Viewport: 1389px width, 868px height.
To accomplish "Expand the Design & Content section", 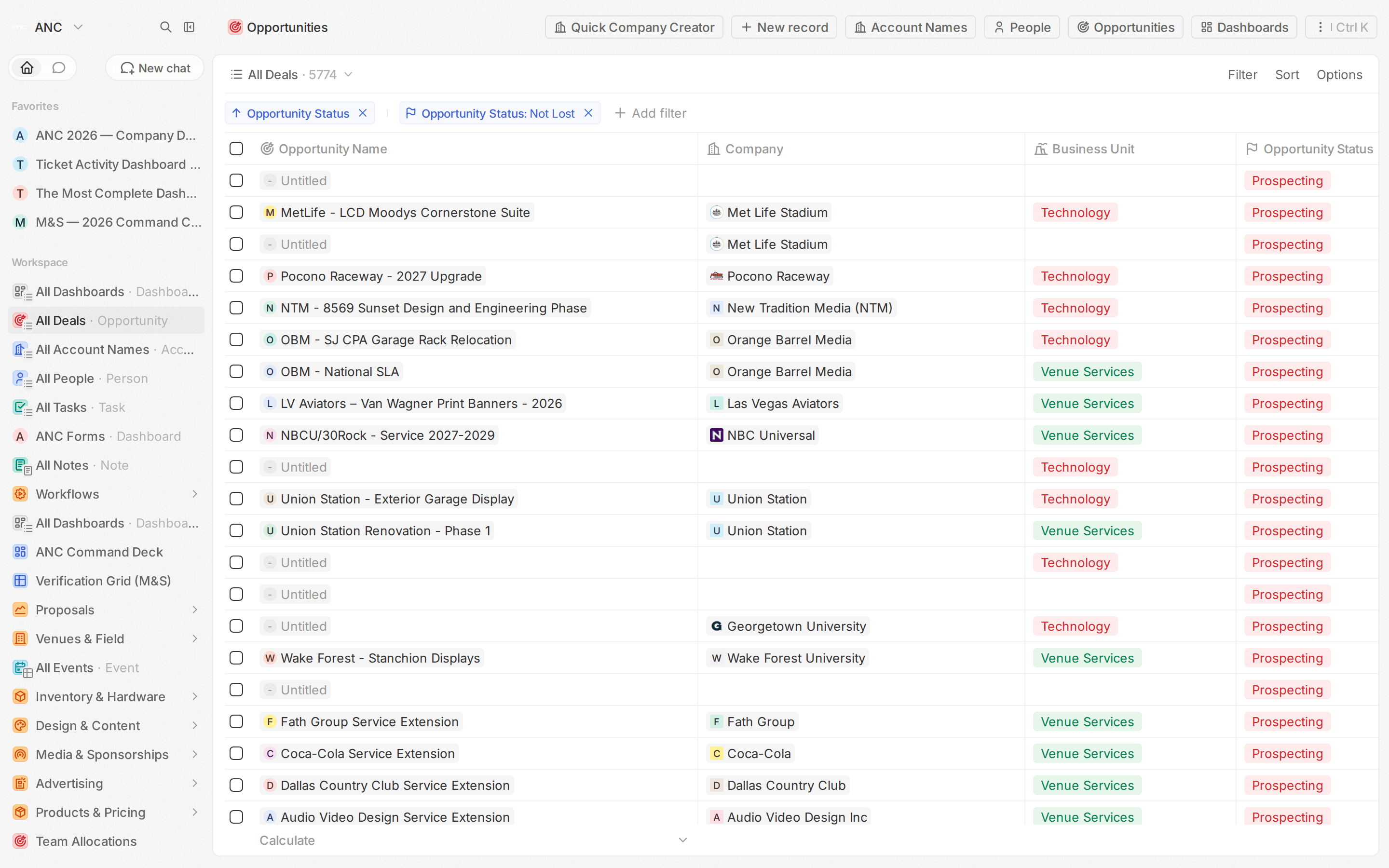I will point(194,725).
